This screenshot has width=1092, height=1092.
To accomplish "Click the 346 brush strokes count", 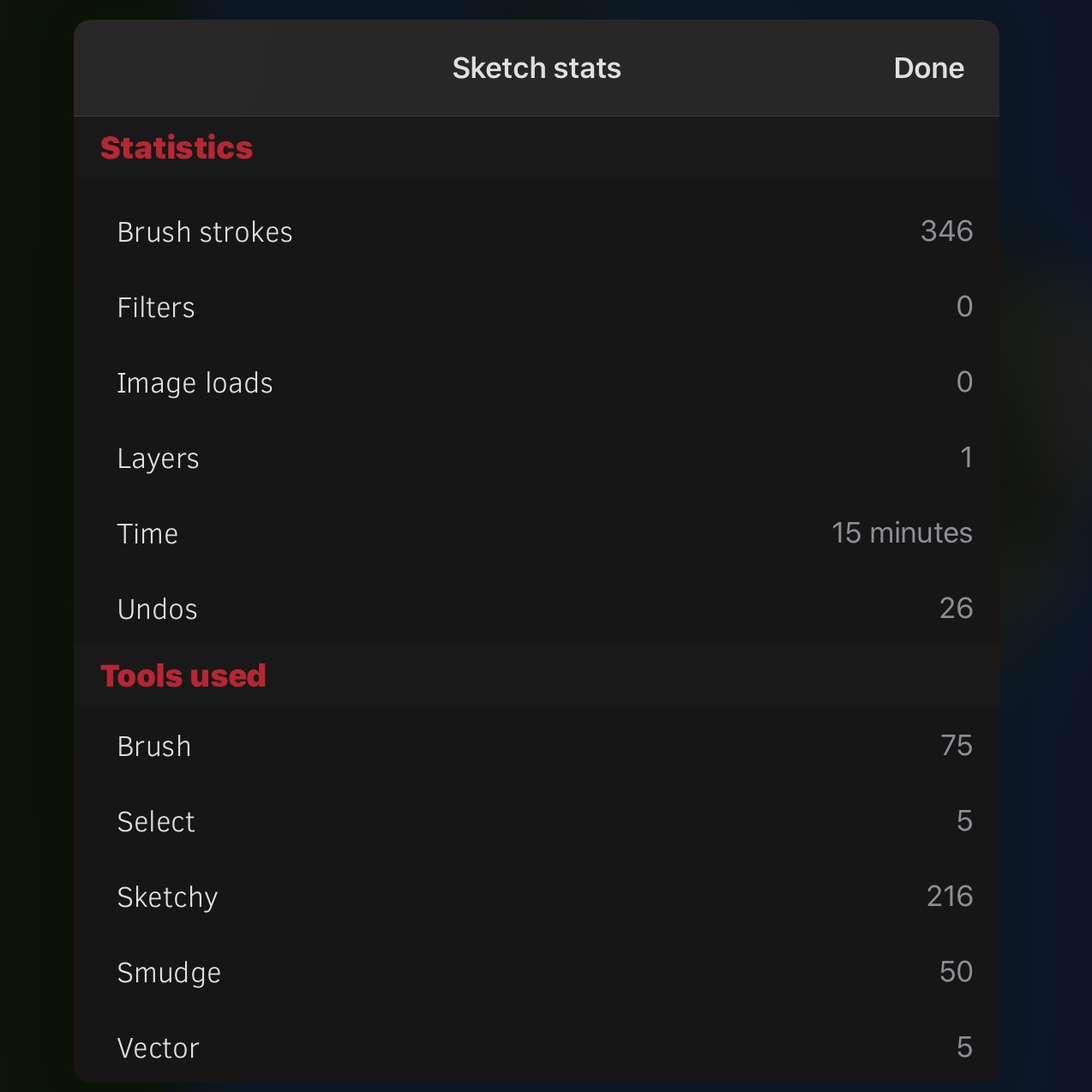I will [x=946, y=231].
